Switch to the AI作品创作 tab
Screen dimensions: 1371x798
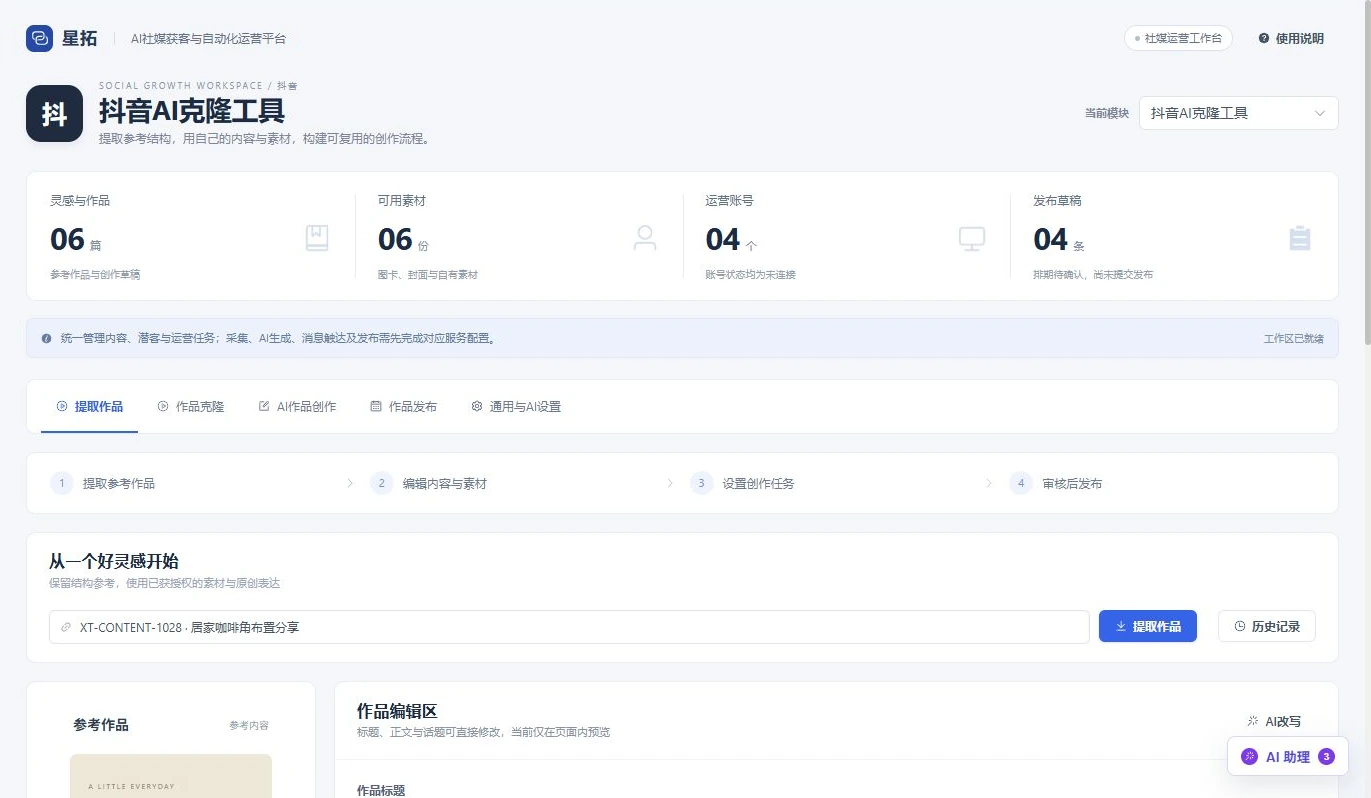(297, 407)
